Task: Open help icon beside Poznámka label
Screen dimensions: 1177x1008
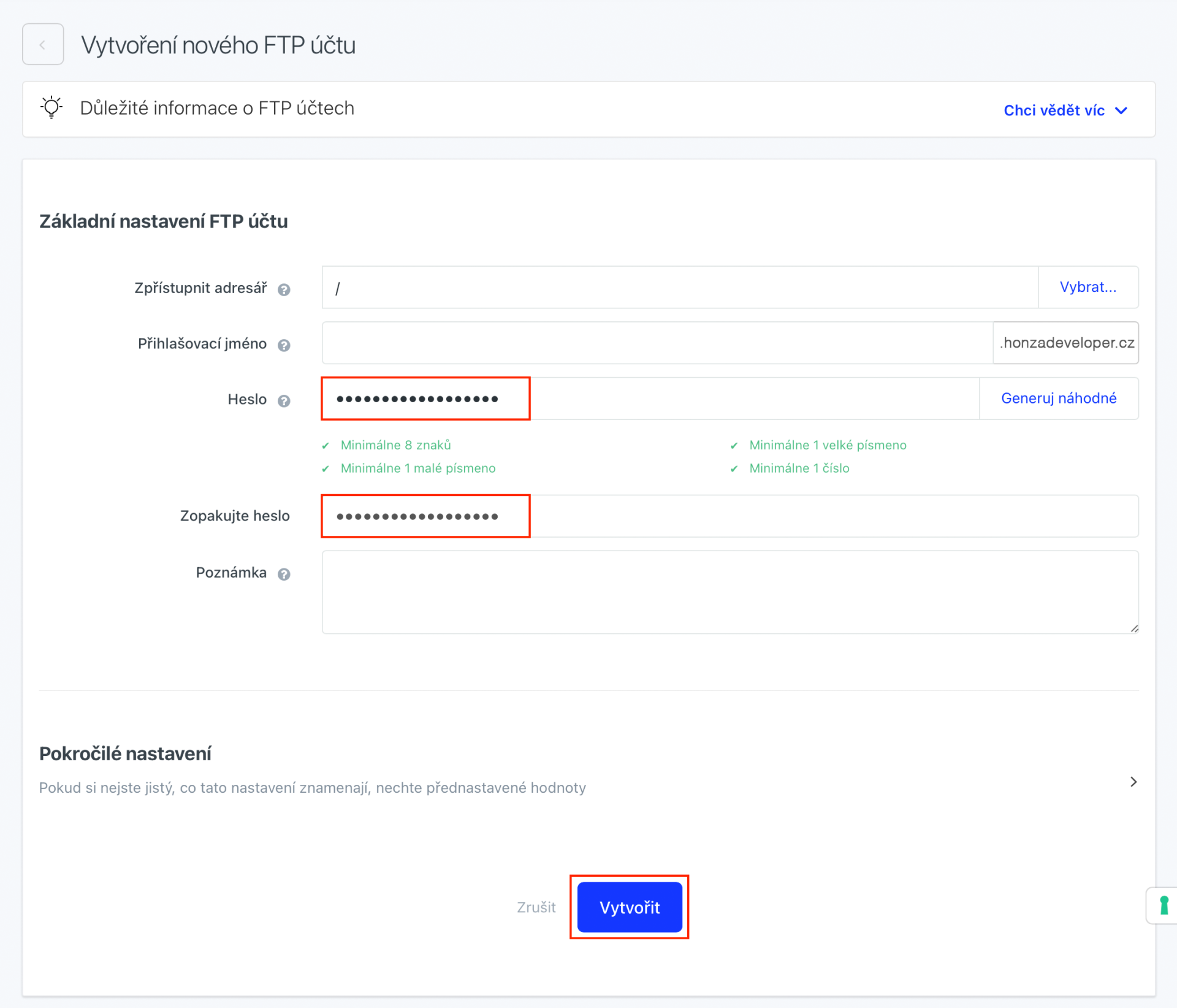Action: [x=283, y=574]
